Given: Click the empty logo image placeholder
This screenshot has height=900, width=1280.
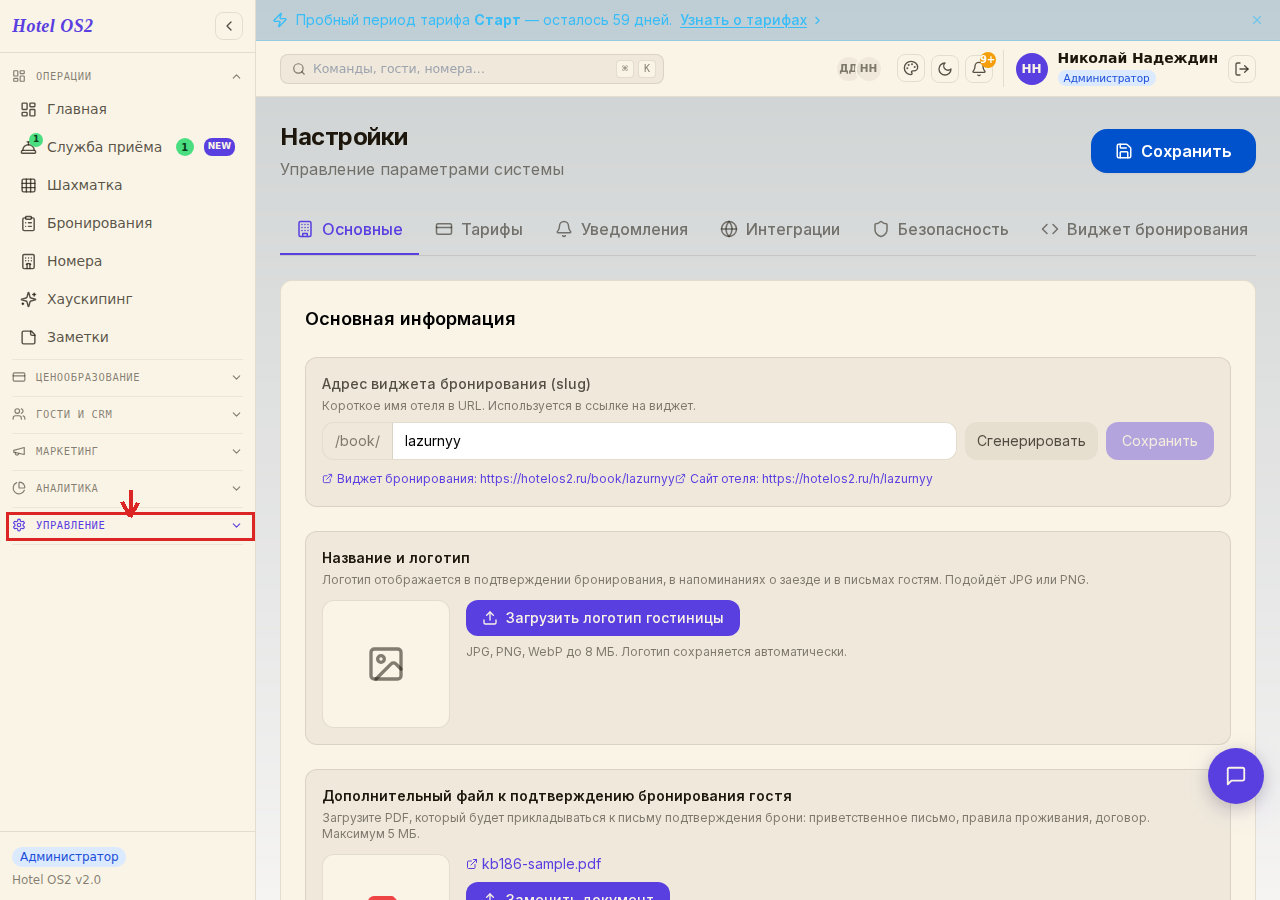Looking at the screenshot, I should [386, 664].
